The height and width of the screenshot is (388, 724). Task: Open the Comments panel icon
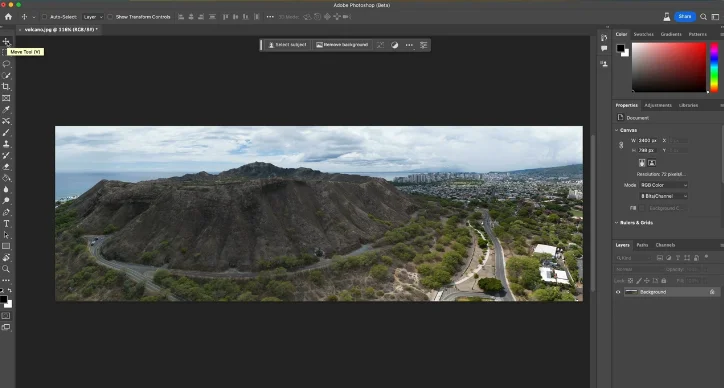(604, 48)
